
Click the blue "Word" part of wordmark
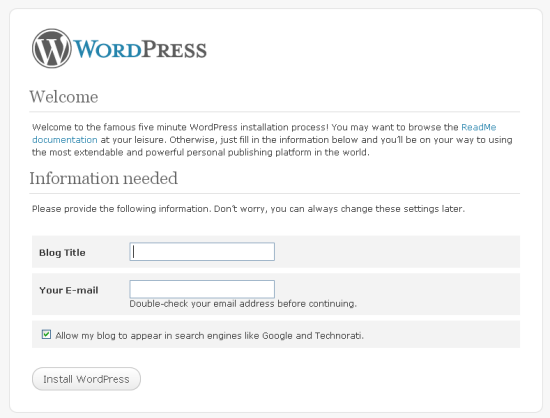[x=107, y=49]
